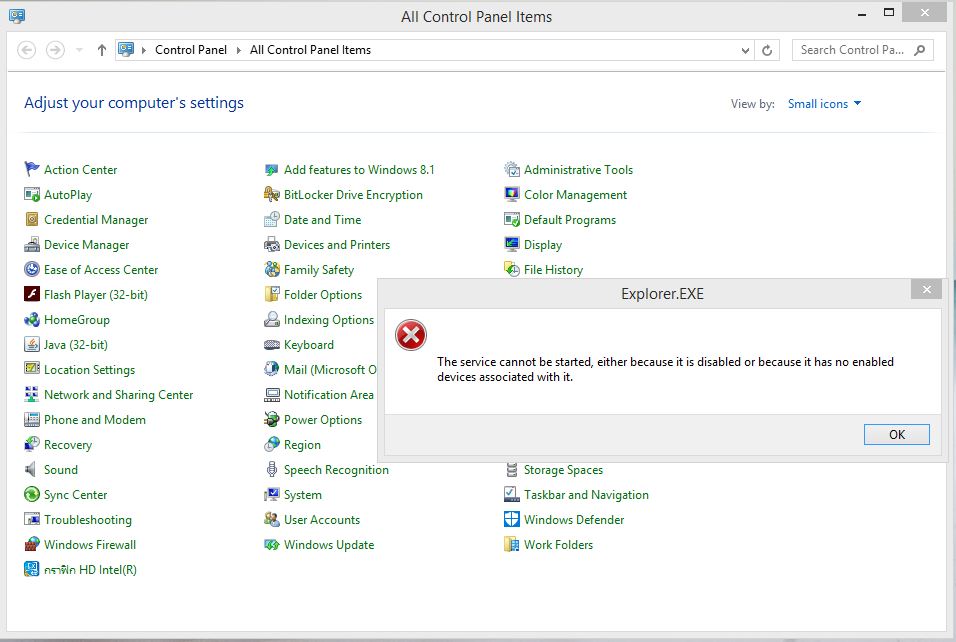Screen dimensions: 956x642
Task: Close the Explorer.EXE error dialog
Action: 926,289
